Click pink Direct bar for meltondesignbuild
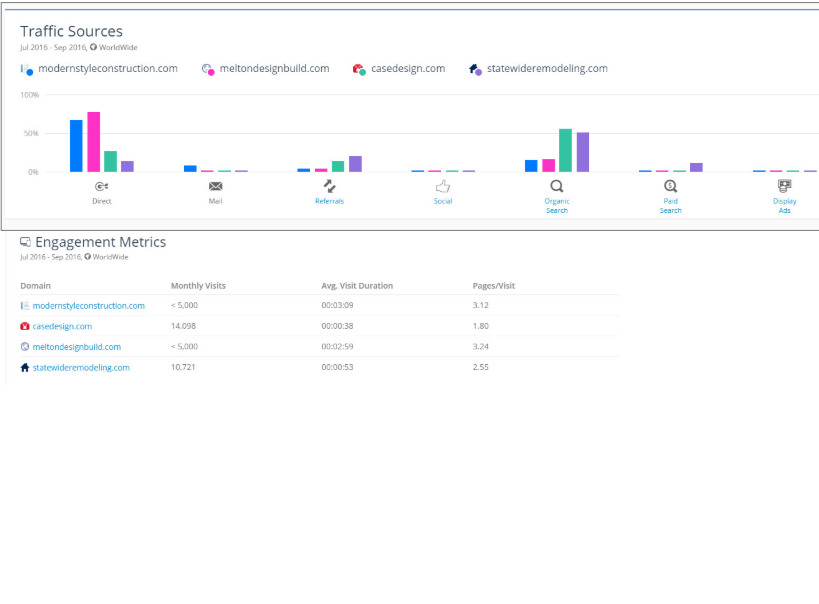The image size is (819, 604). tap(94, 142)
